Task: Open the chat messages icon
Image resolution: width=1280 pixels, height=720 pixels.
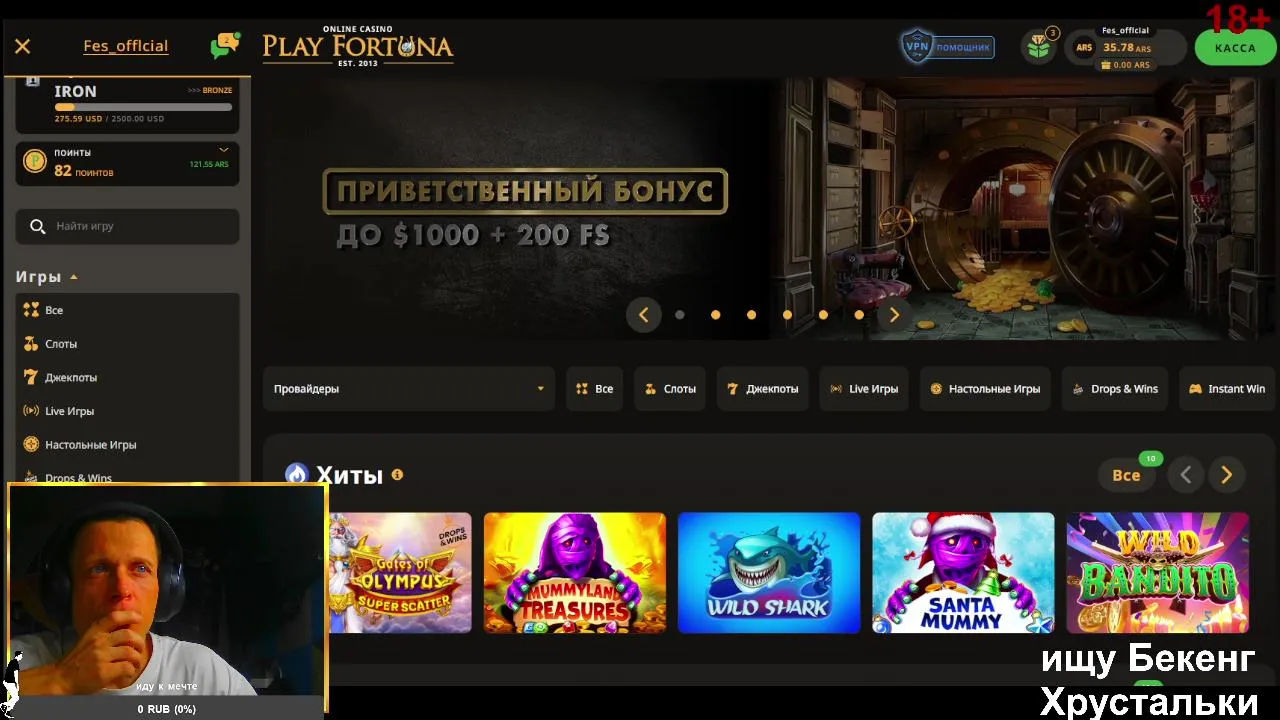Action: (x=225, y=46)
